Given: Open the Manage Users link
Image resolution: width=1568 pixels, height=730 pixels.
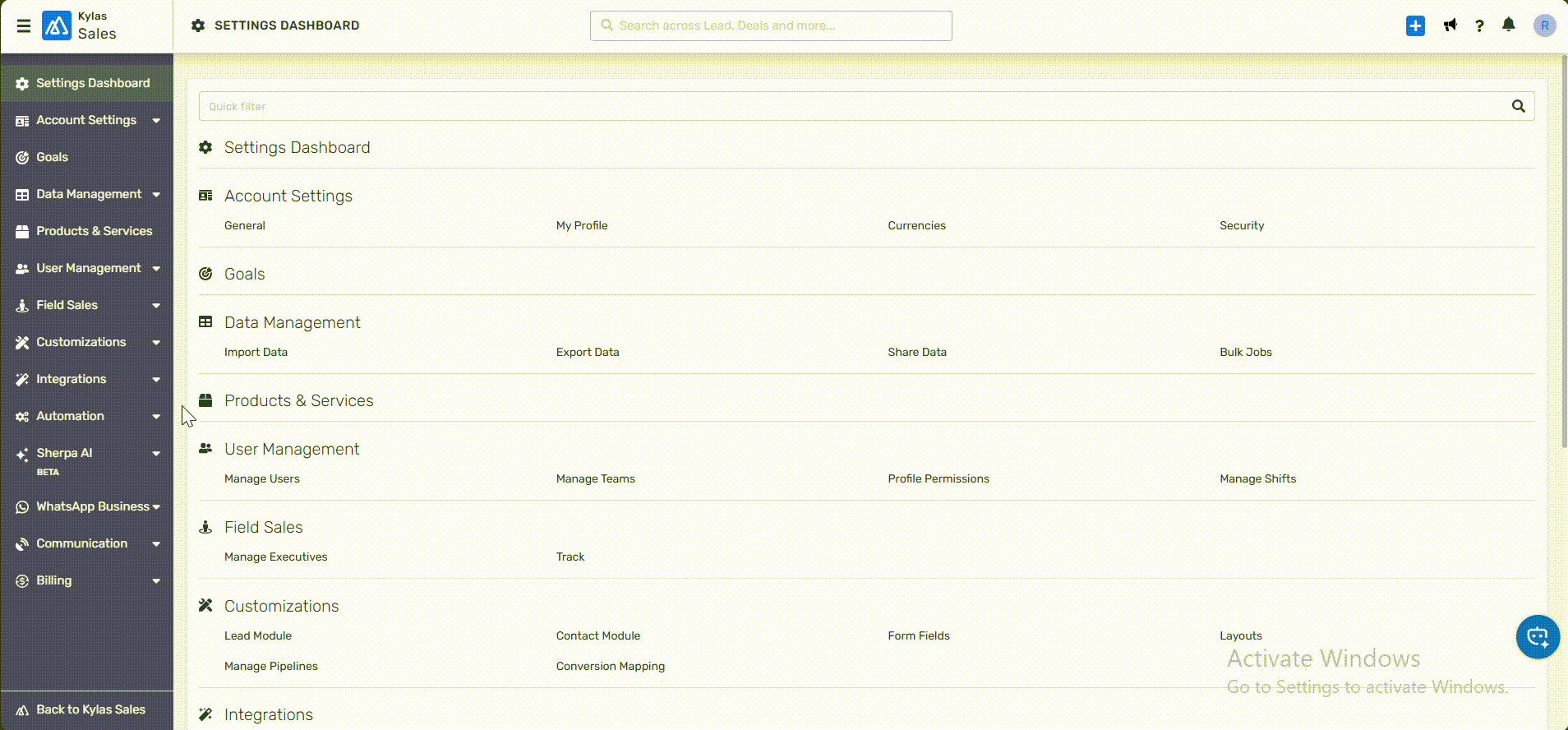Looking at the screenshot, I should coord(262,478).
